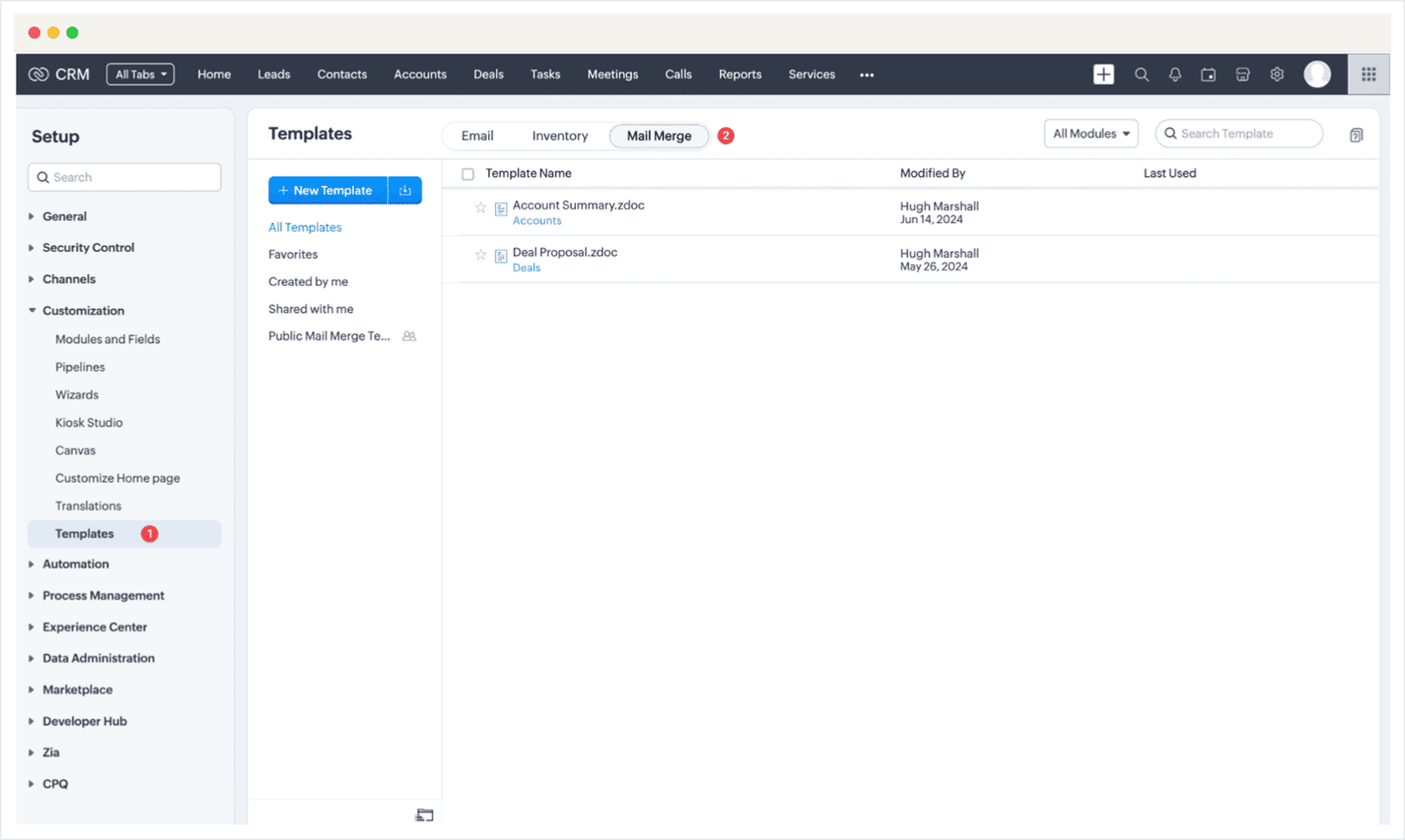The height and width of the screenshot is (840, 1405).
Task: Click the document icon for Deal Proposal.zdoc
Action: tap(501, 256)
